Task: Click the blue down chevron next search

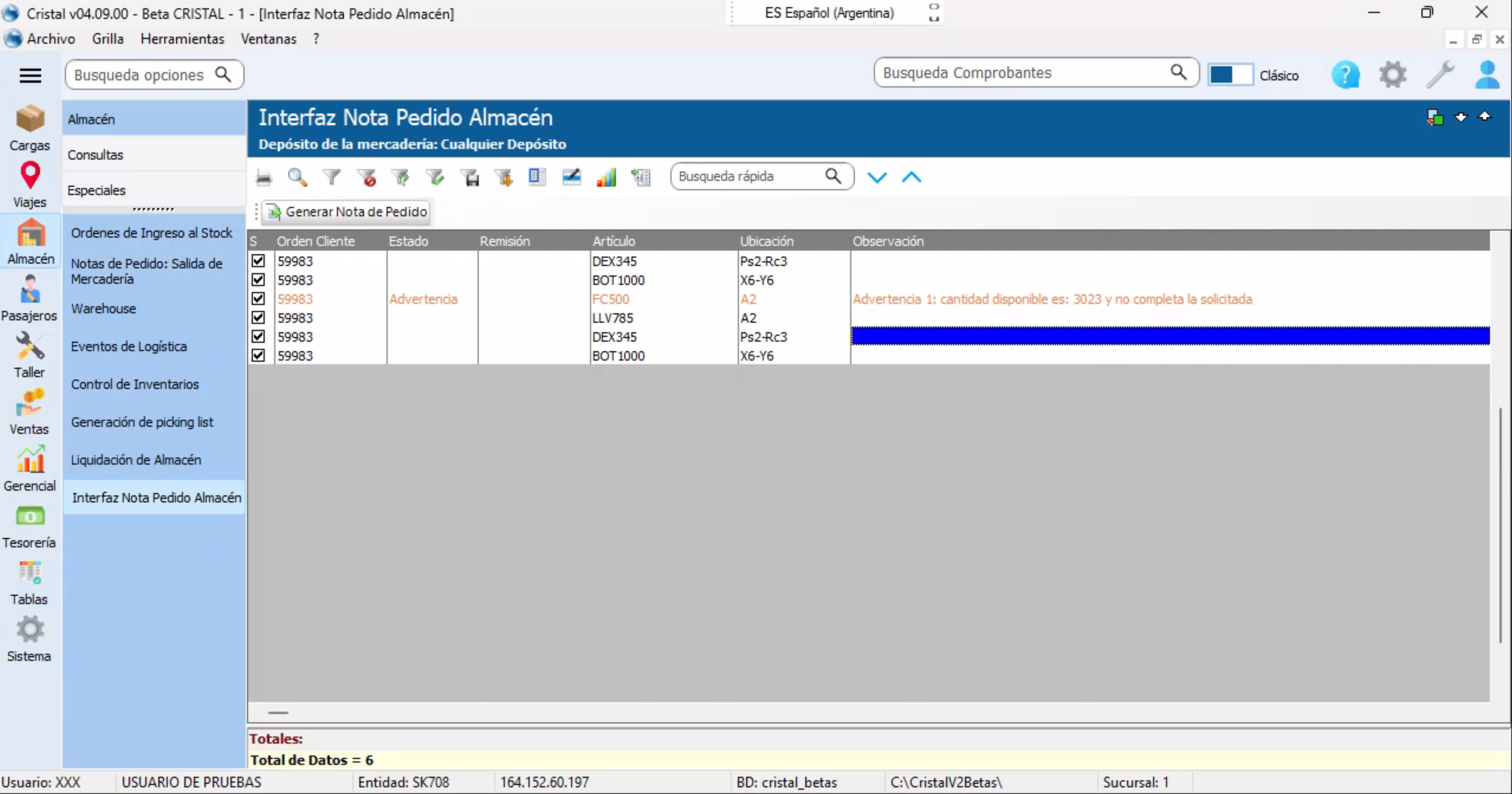Action: click(x=877, y=177)
